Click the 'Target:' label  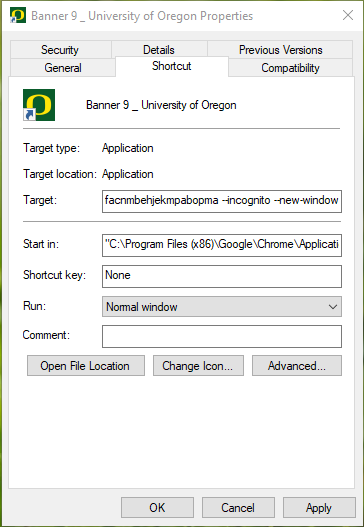40,200
